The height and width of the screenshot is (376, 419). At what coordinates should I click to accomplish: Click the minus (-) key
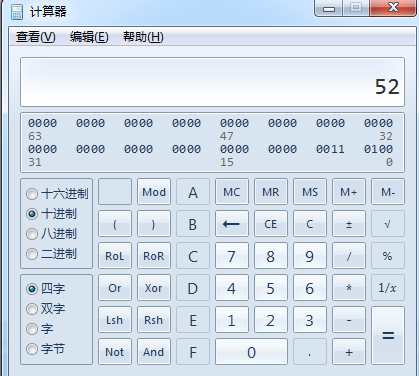[349, 320]
